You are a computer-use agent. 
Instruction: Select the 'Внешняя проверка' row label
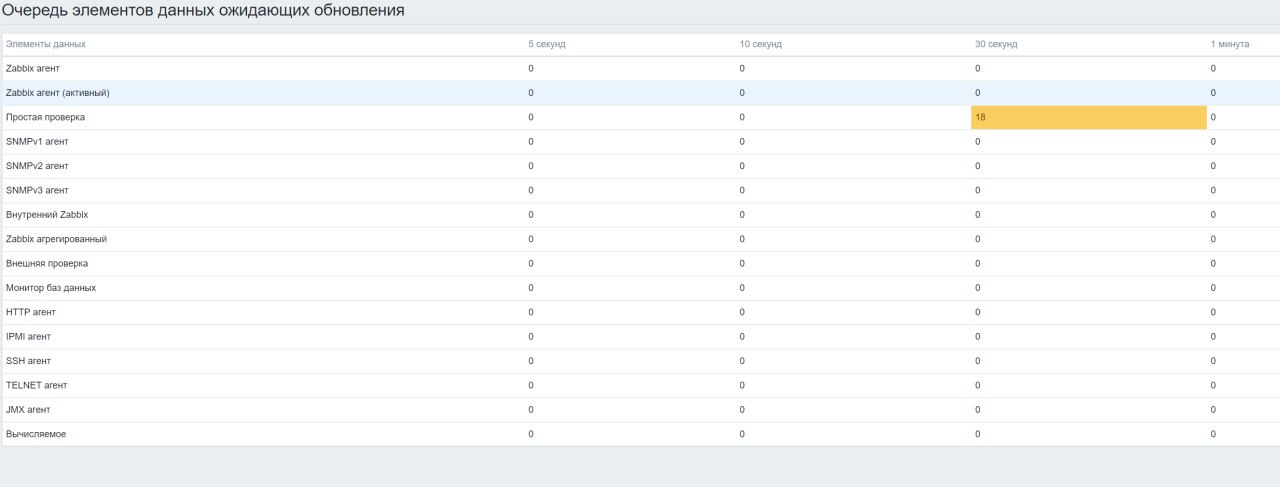[x=47, y=263]
